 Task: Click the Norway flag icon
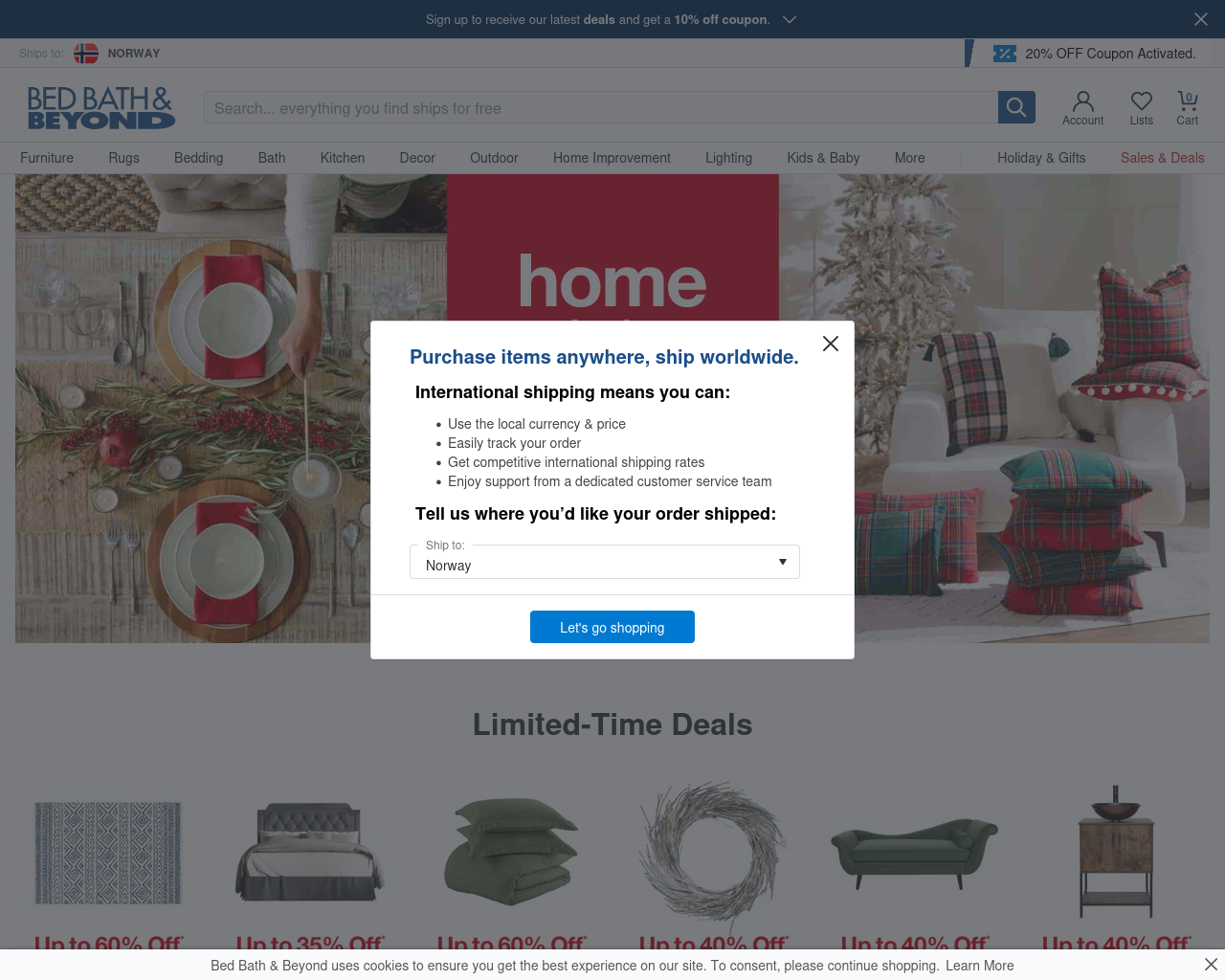coord(86,54)
